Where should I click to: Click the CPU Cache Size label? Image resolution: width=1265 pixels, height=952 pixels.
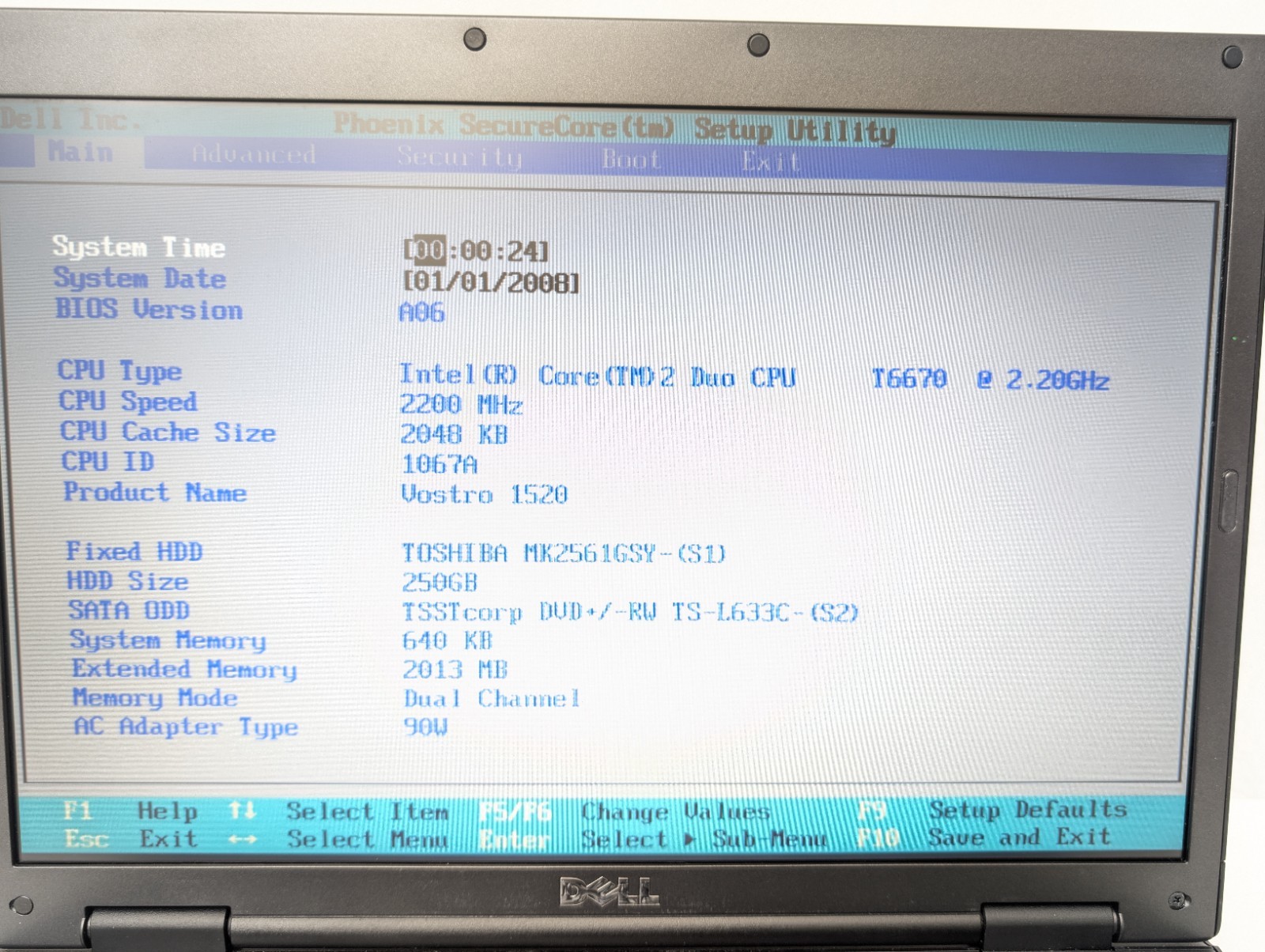pyautogui.click(x=168, y=432)
